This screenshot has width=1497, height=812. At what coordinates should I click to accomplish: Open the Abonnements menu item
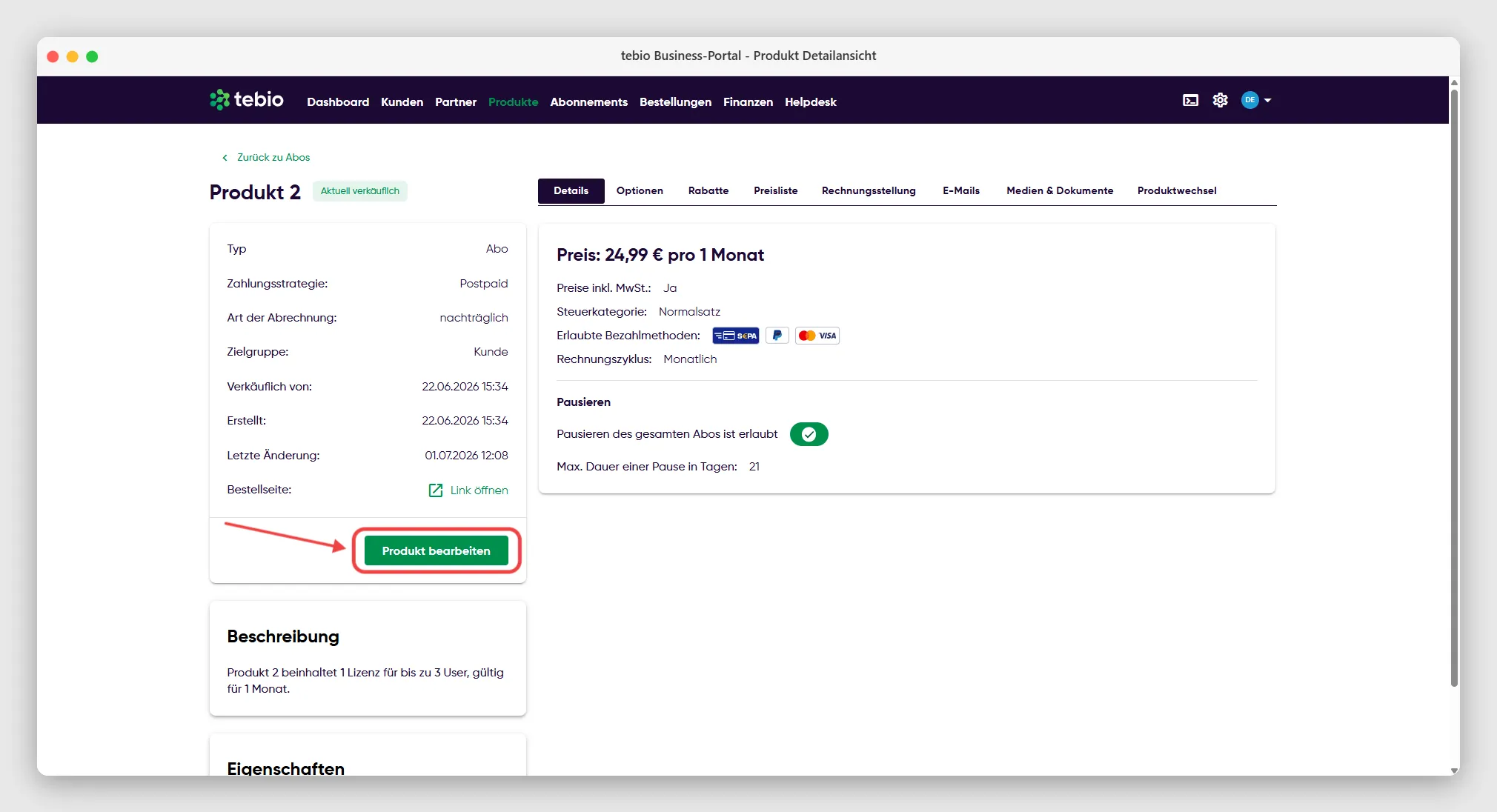588,102
